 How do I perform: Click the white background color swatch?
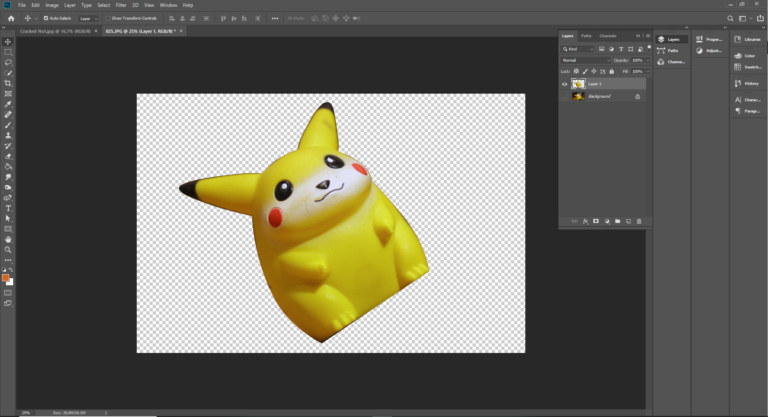click(x=11, y=283)
